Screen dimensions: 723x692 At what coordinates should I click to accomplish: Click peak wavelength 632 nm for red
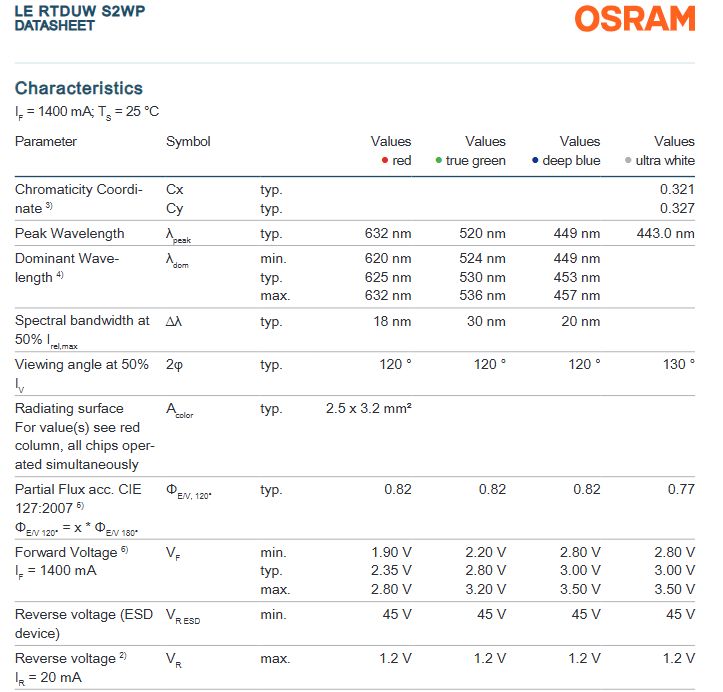pyautogui.click(x=388, y=233)
